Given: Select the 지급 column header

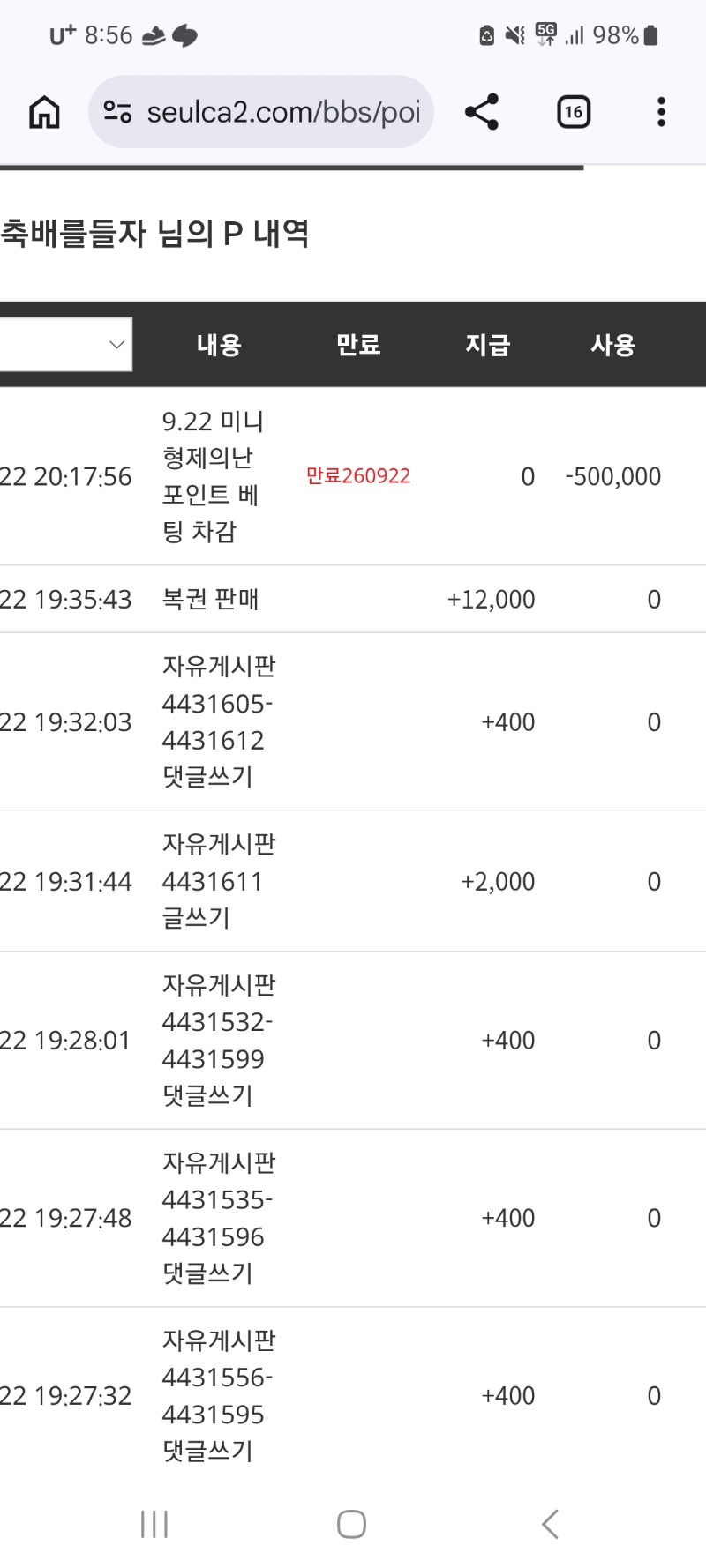Looking at the screenshot, I should point(488,345).
